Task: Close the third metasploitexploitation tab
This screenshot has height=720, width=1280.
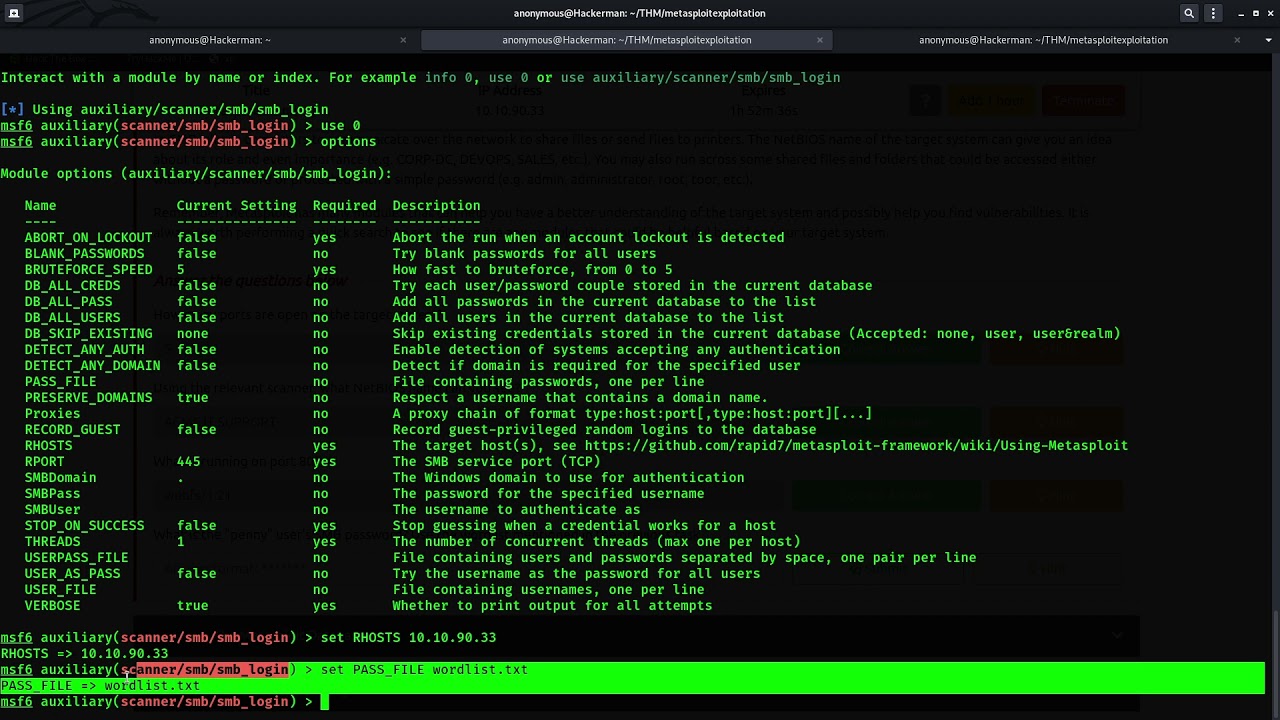Action: click(1237, 40)
